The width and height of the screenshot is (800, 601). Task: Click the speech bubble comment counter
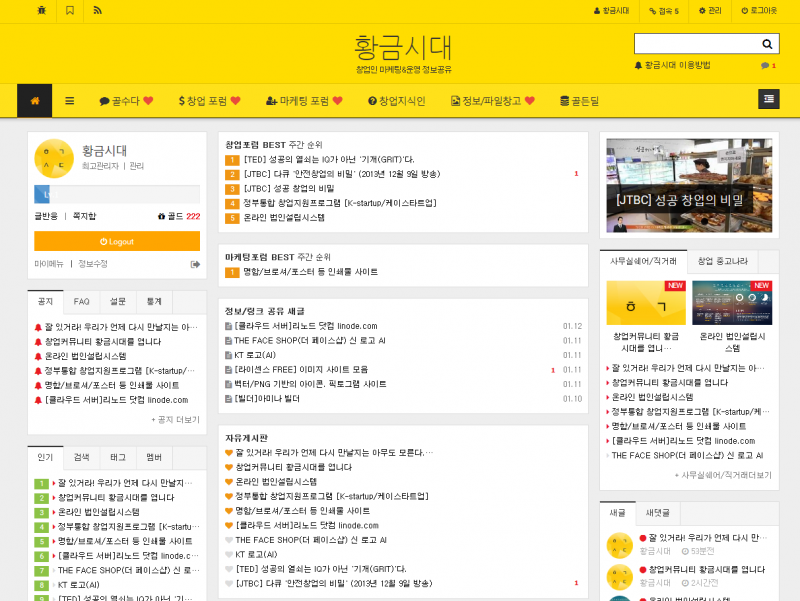point(768,66)
